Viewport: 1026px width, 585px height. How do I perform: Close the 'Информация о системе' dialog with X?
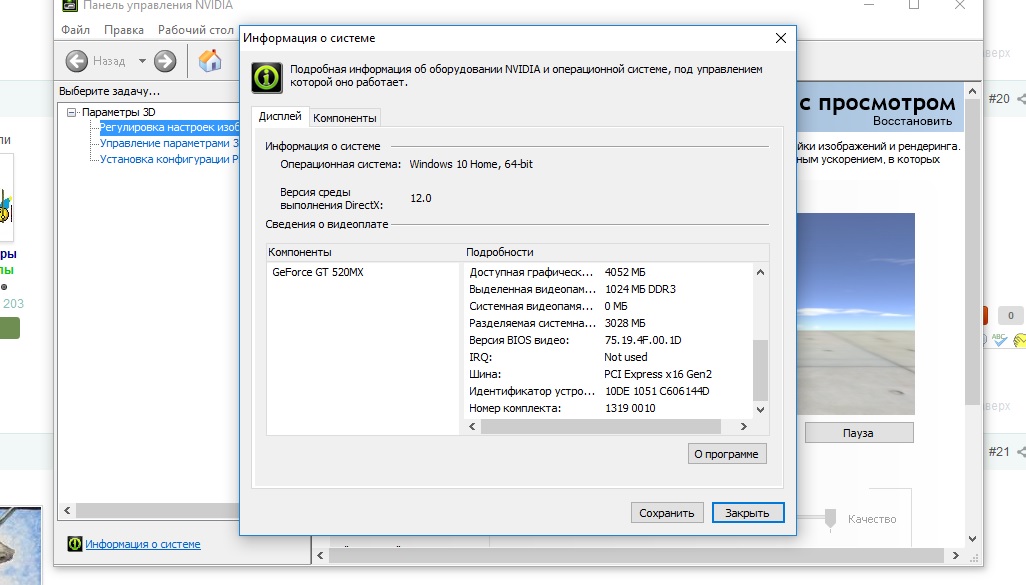(x=781, y=38)
